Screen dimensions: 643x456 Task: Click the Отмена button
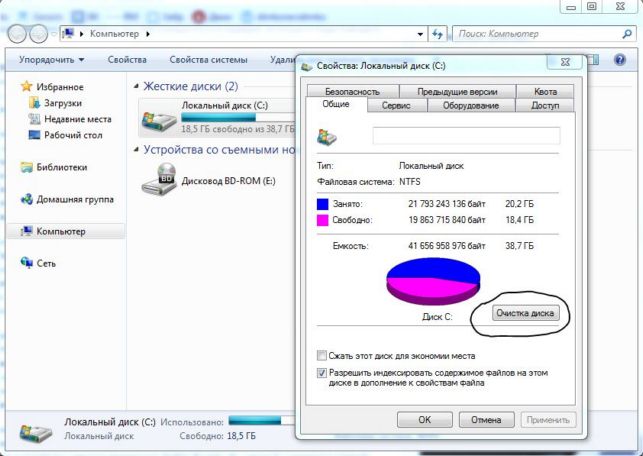tap(486, 420)
